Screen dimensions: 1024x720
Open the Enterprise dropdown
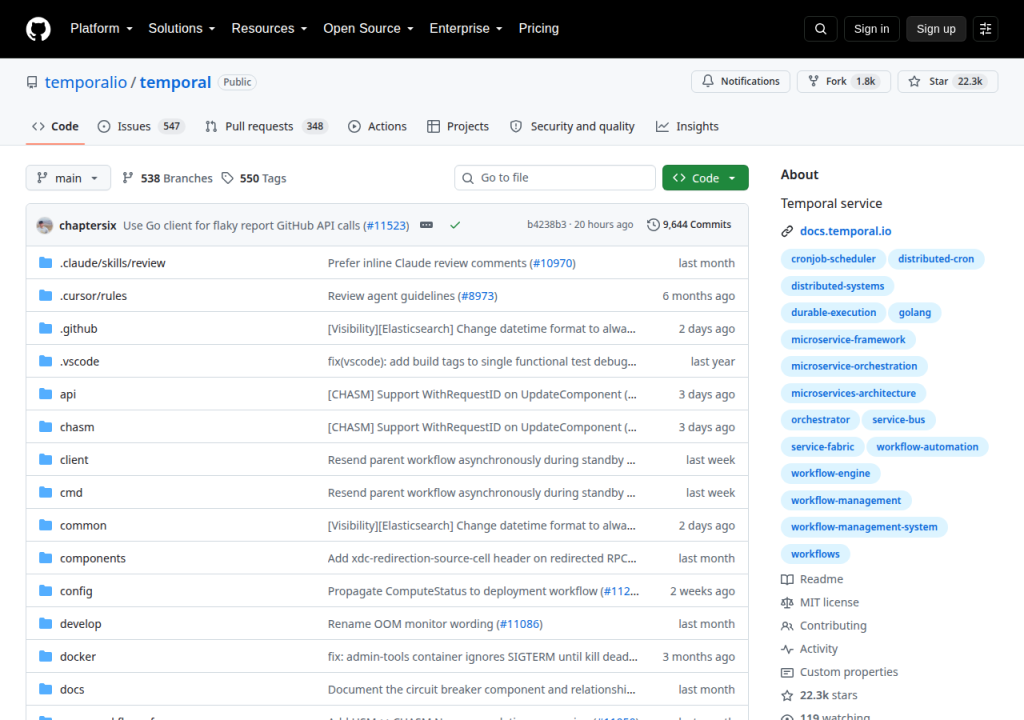[x=466, y=29]
